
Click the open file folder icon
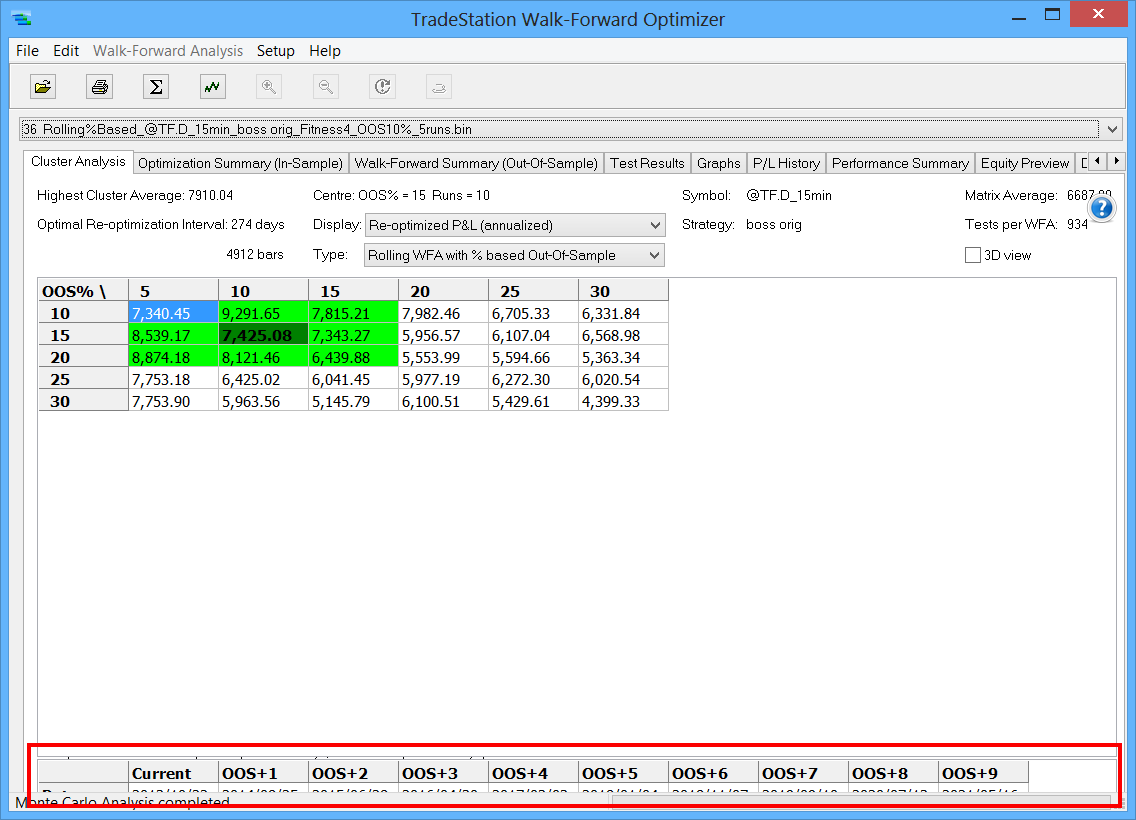pos(43,87)
